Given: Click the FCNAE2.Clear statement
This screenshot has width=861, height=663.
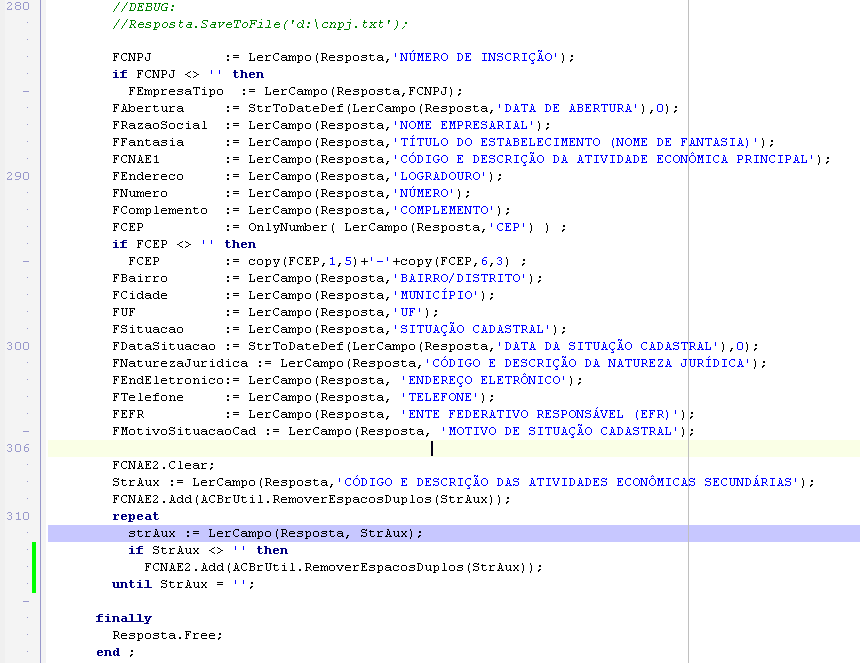Looking at the screenshot, I should coord(163,466).
